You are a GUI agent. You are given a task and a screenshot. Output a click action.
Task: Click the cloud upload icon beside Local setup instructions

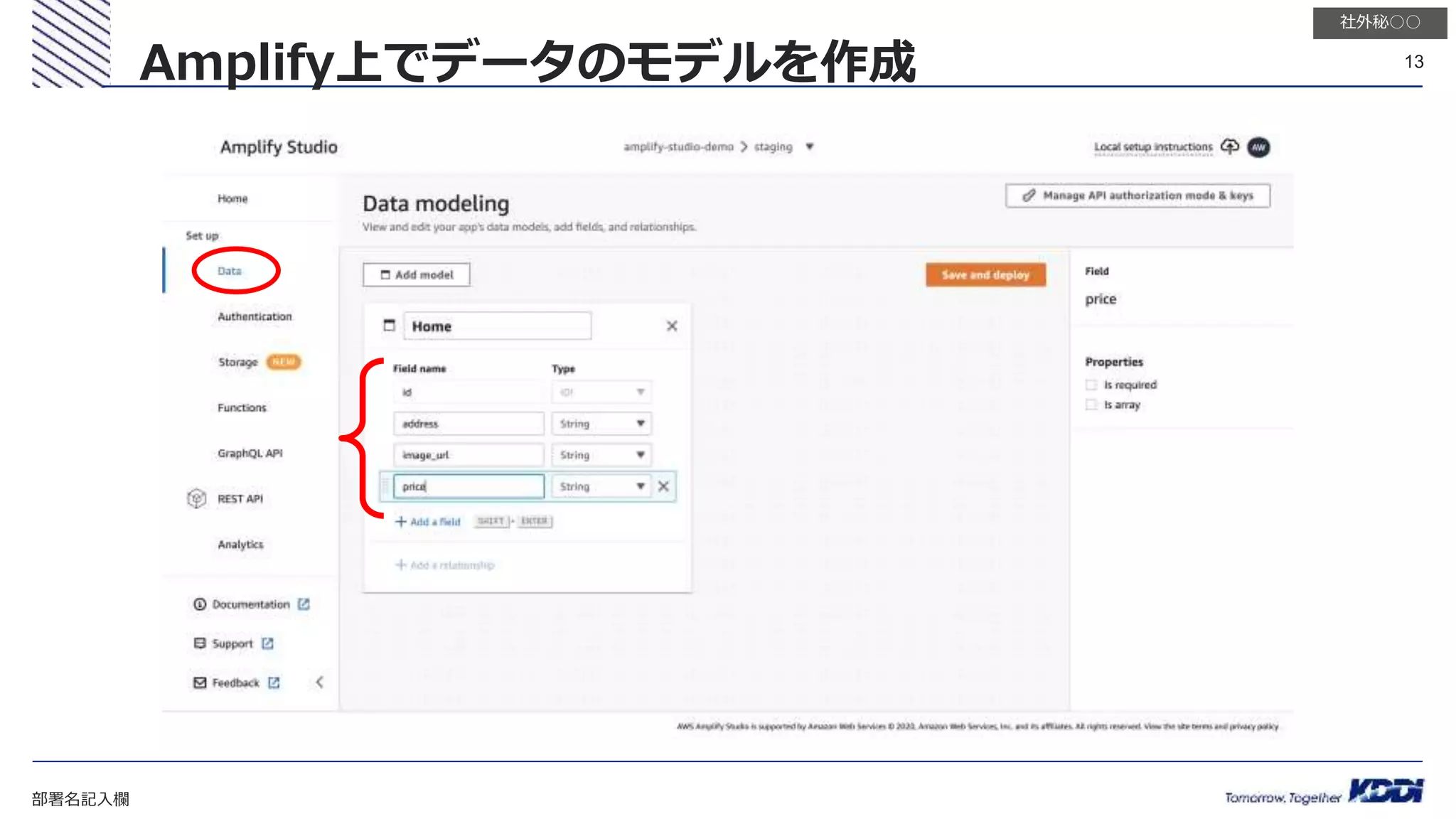point(1229,146)
